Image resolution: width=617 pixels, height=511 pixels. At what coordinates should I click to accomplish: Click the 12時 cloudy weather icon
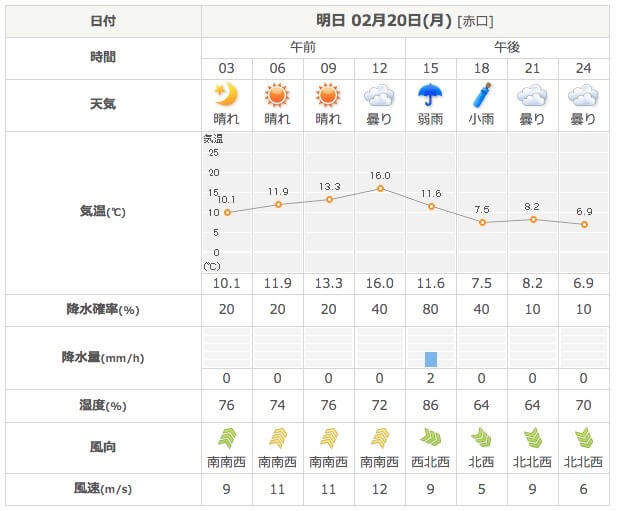380,96
